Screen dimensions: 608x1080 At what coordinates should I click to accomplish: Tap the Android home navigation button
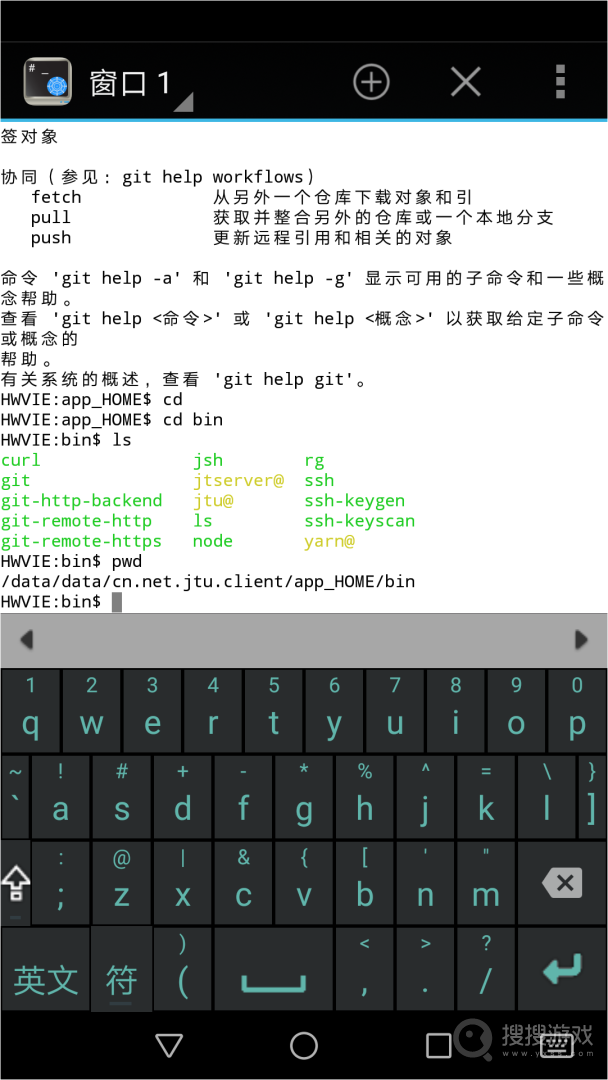pos(304,1045)
